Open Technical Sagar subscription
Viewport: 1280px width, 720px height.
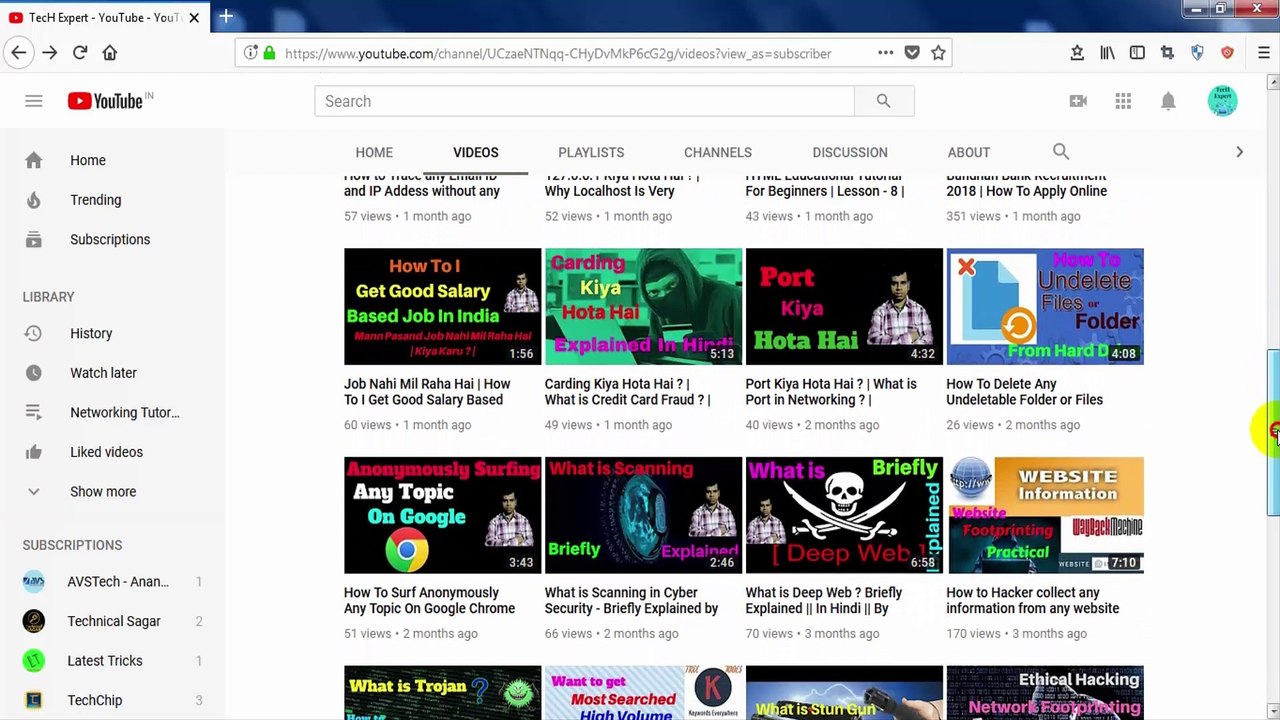pyautogui.click(x=112, y=621)
